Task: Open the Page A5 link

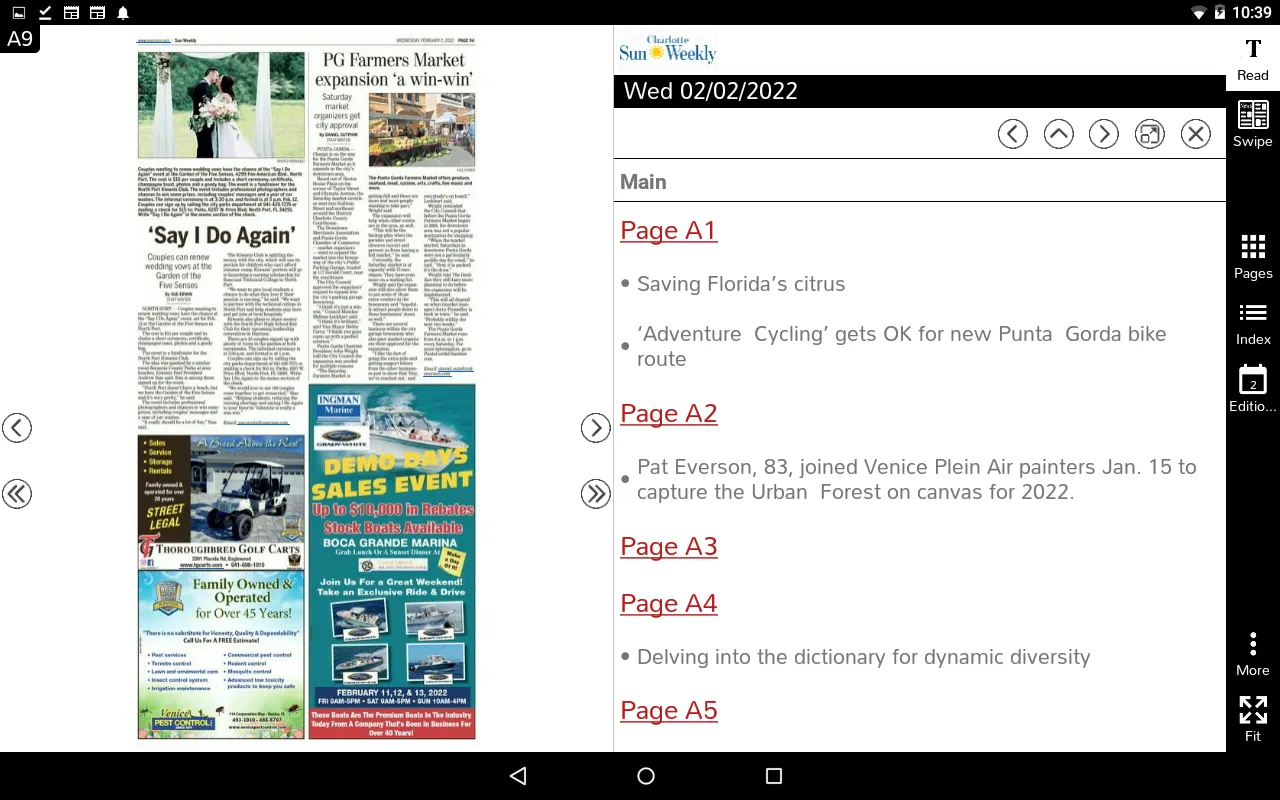Action: pyautogui.click(x=668, y=711)
